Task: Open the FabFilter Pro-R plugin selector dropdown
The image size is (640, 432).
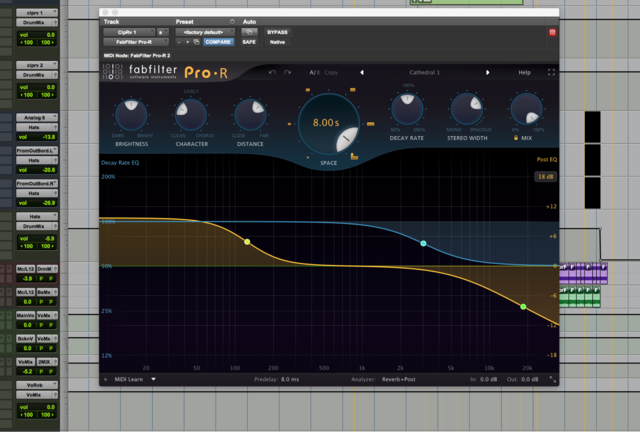Action: pos(136,42)
